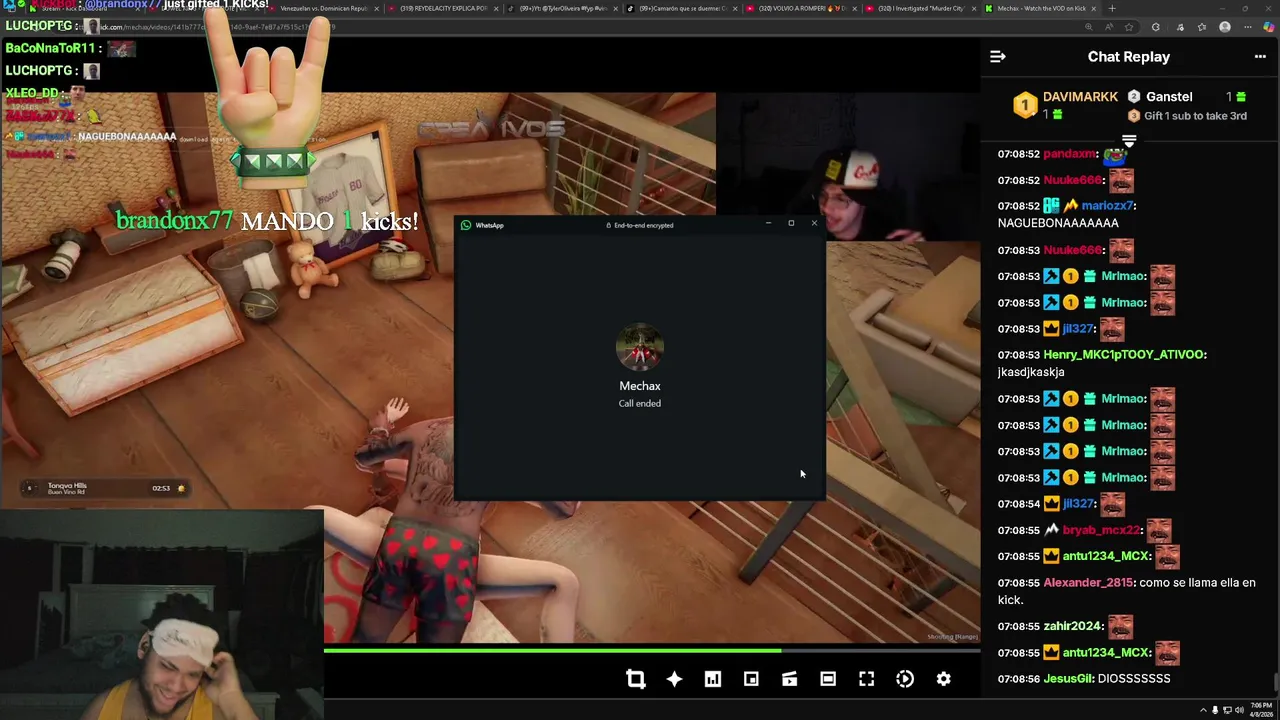Maximize the WhatsApp call window
Viewport: 1280px width, 720px height.
(x=791, y=223)
